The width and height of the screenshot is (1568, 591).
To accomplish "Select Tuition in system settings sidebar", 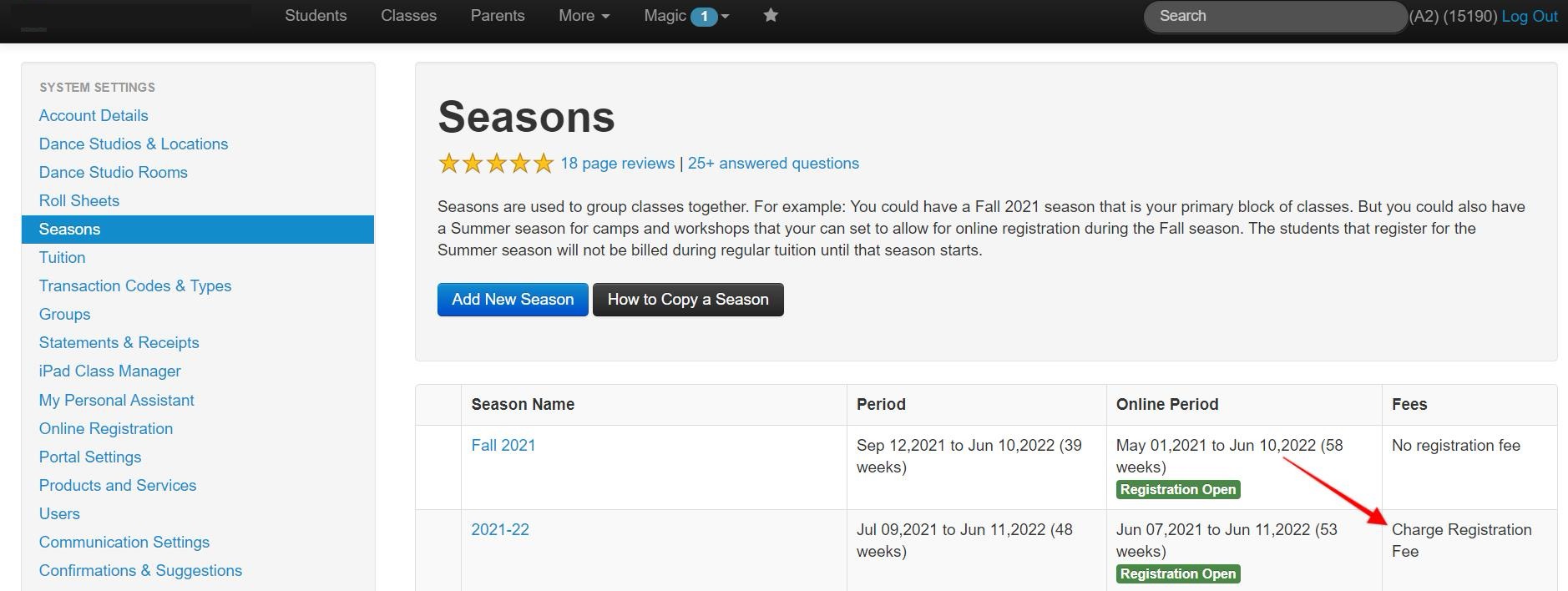I will [63, 258].
